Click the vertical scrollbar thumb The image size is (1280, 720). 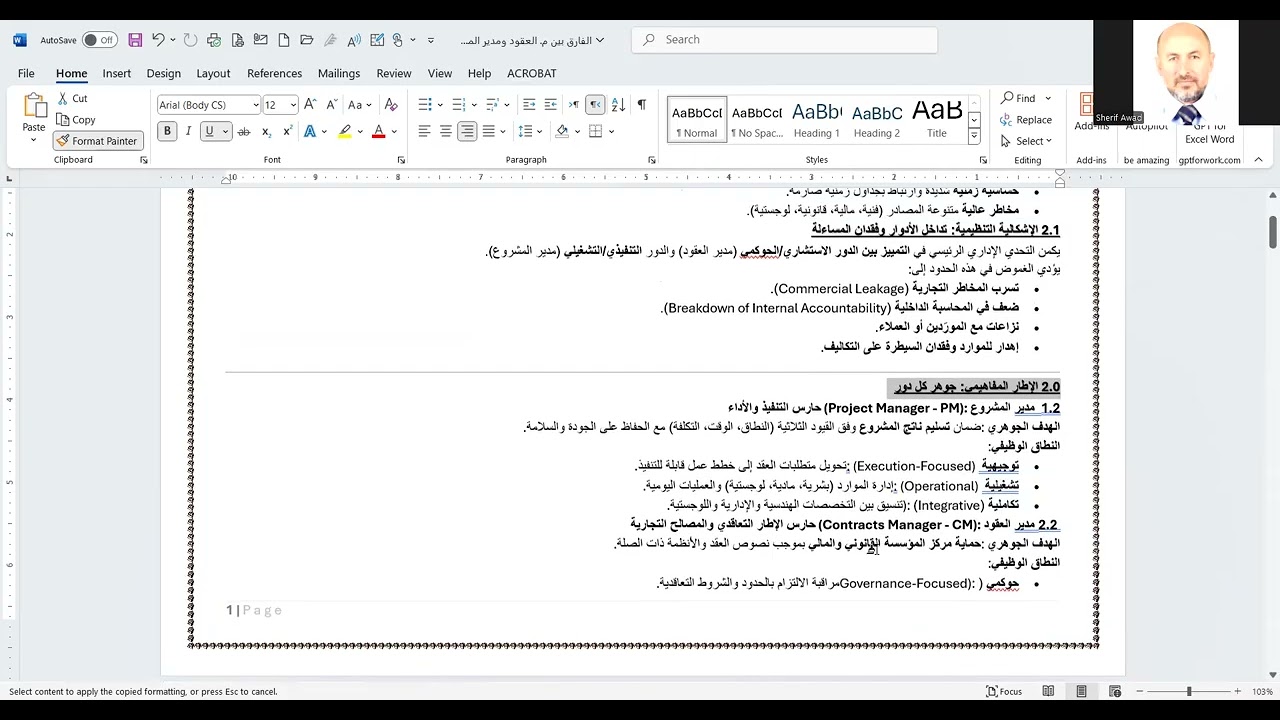tap(1273, 232)
